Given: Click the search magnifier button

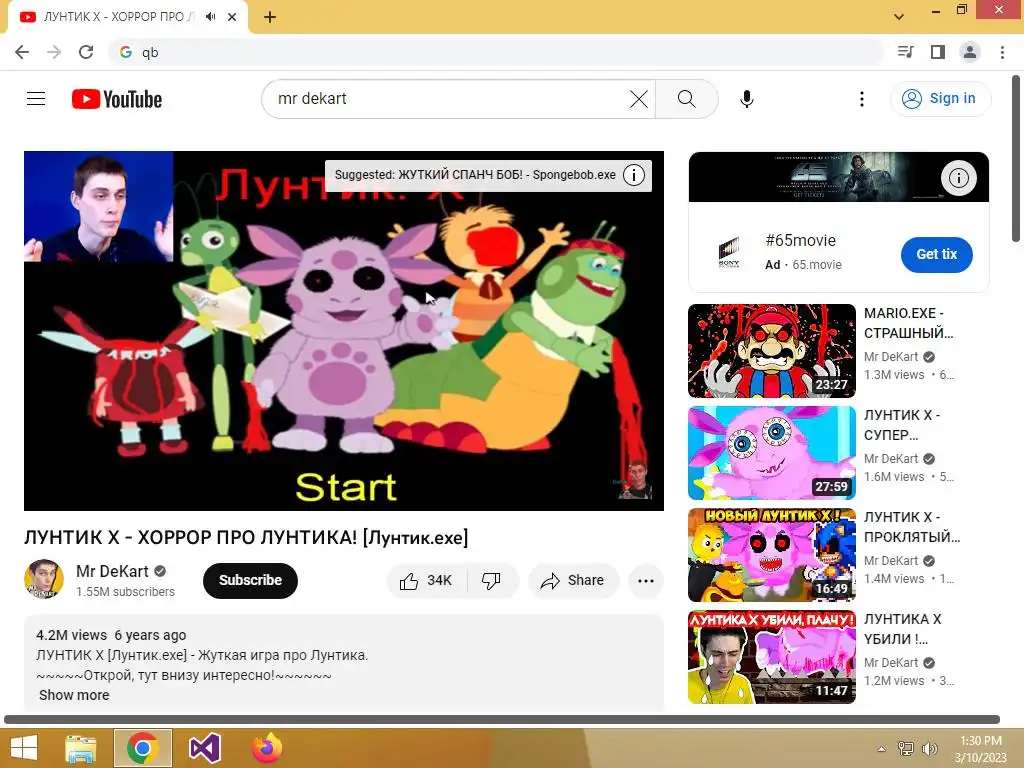Looking at the screenshot, I should (x=686, y=99).
